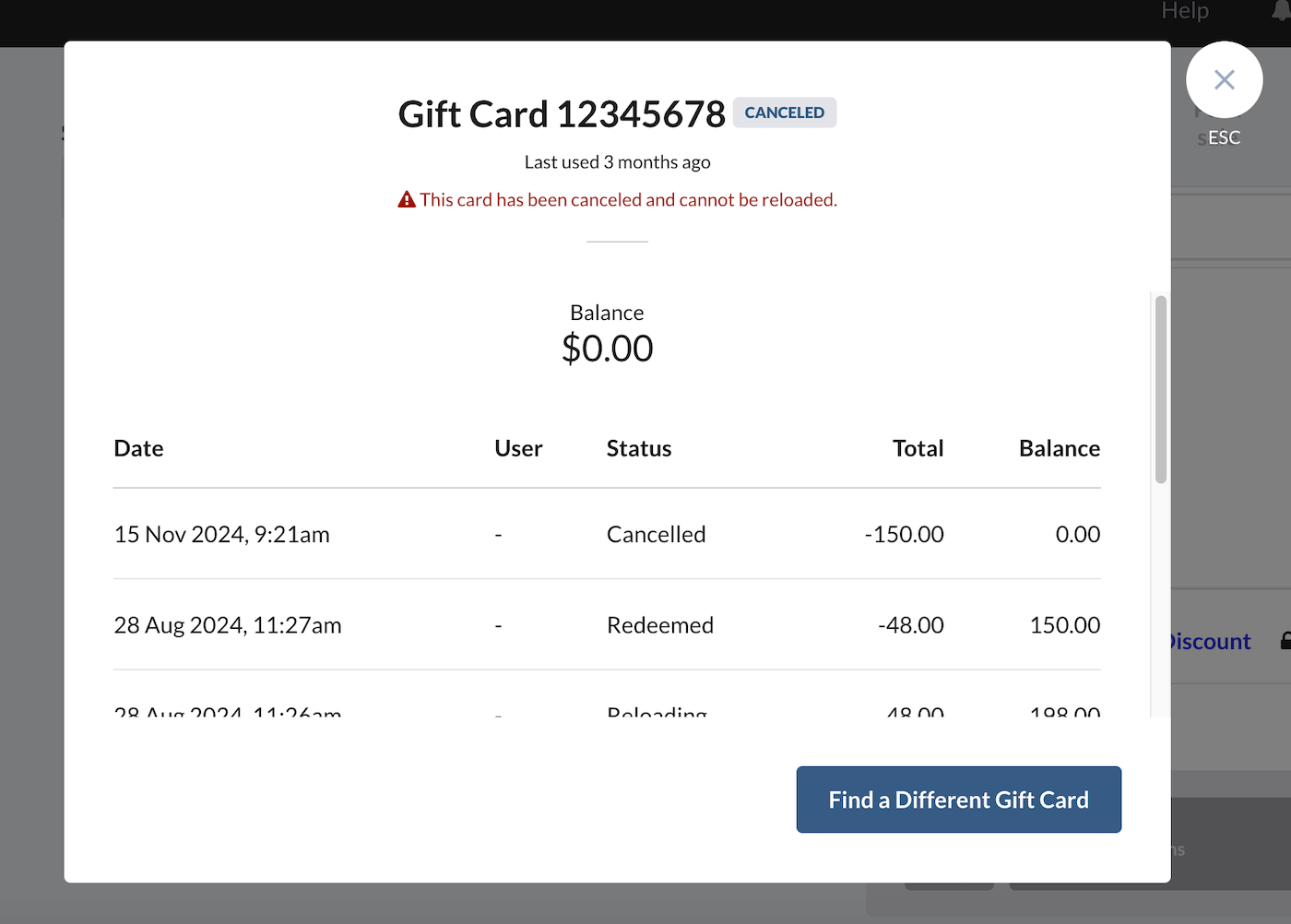The height and width of the screenshot is (924, 1291).
Task: Click the red warning triangle icon
Action: coord(407,199)
